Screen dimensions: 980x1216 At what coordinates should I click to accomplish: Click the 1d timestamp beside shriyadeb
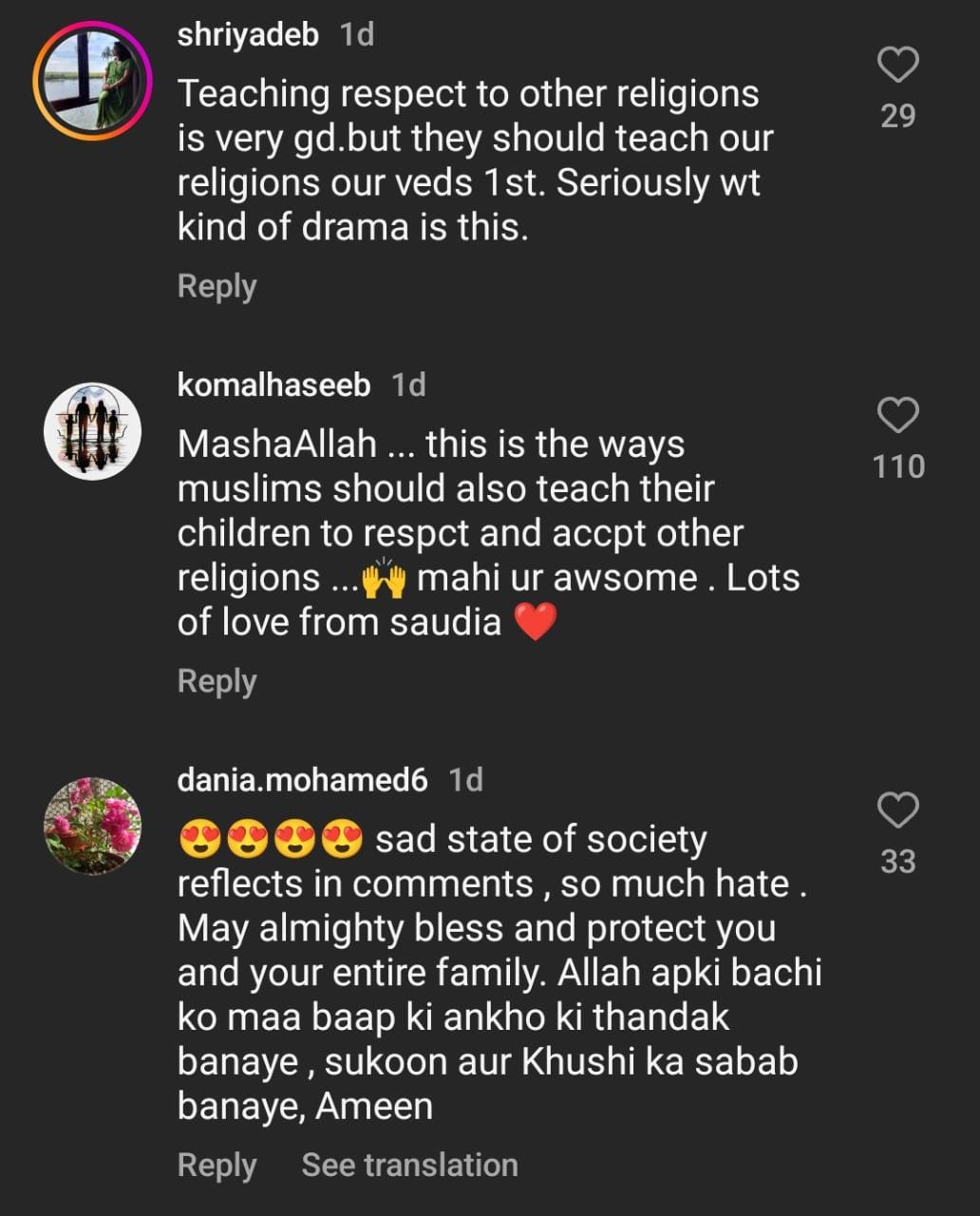click(357, 35)
